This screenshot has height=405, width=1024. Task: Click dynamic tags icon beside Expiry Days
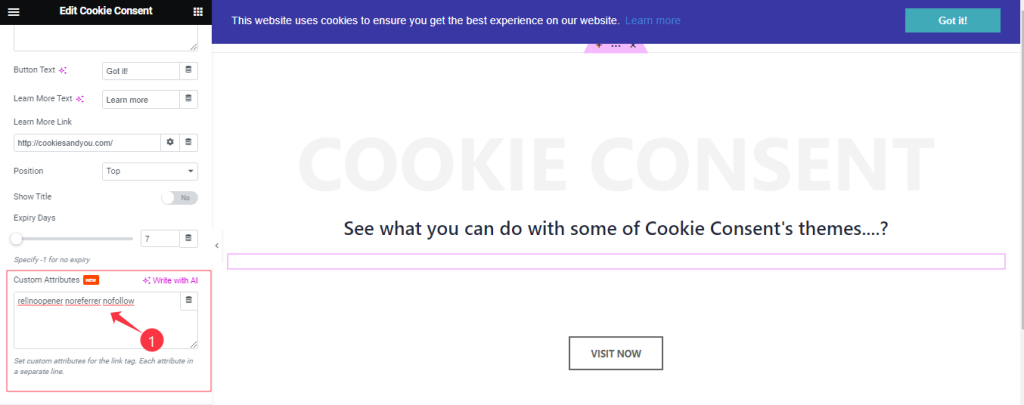point(188,238)
